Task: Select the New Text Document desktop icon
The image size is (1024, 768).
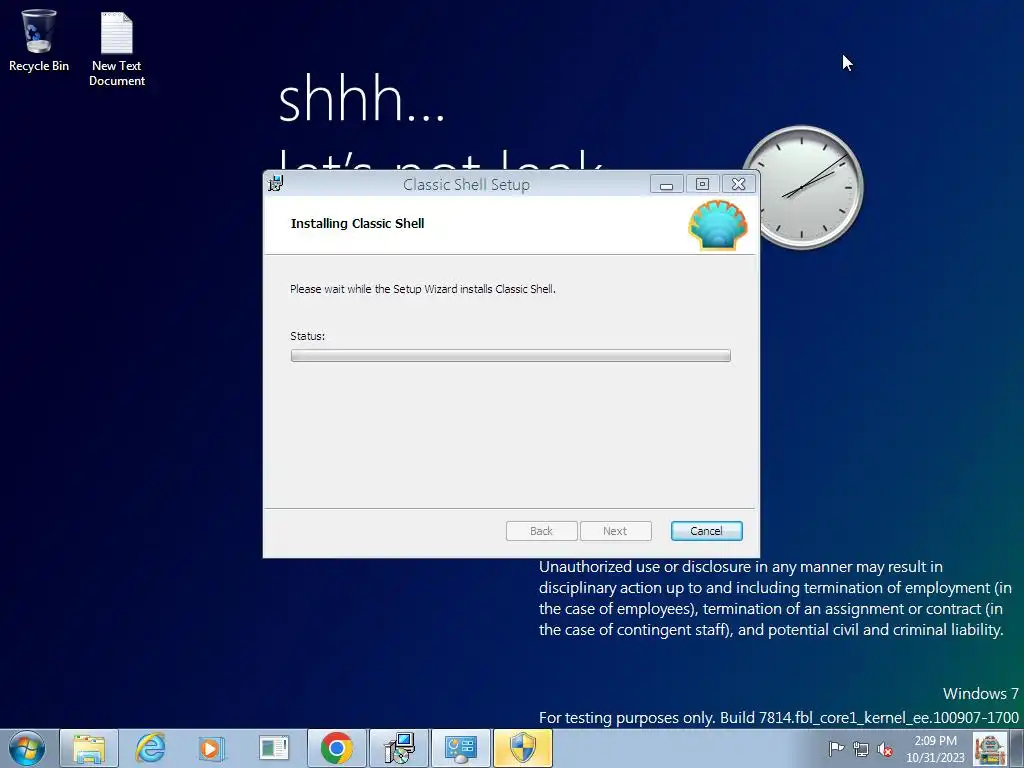Action: (117, 49)
